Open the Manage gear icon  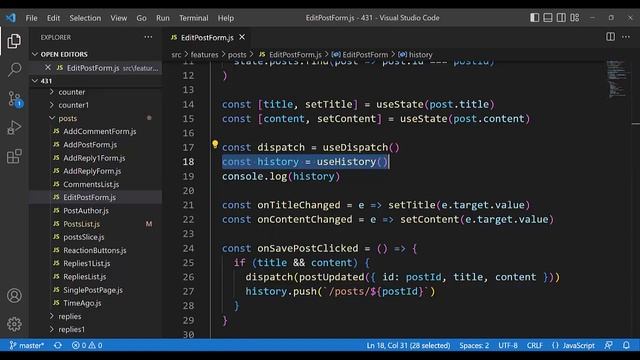pos(14,324)
